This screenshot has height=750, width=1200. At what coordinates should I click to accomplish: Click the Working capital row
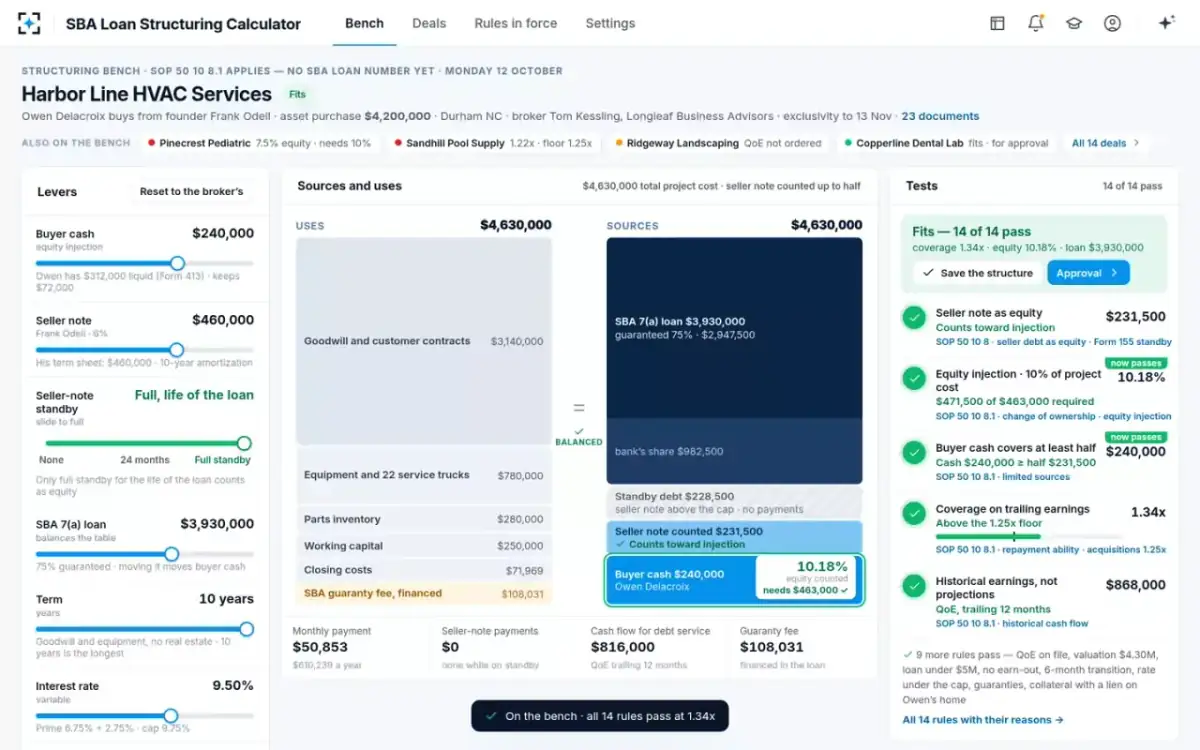click(423, 546)
